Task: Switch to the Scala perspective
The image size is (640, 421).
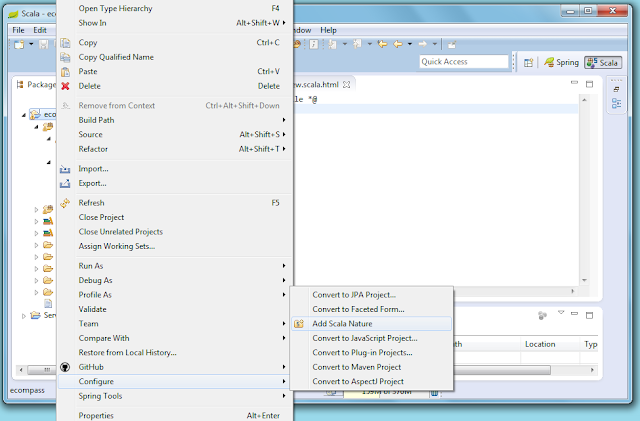Action: tap(603, 62)
